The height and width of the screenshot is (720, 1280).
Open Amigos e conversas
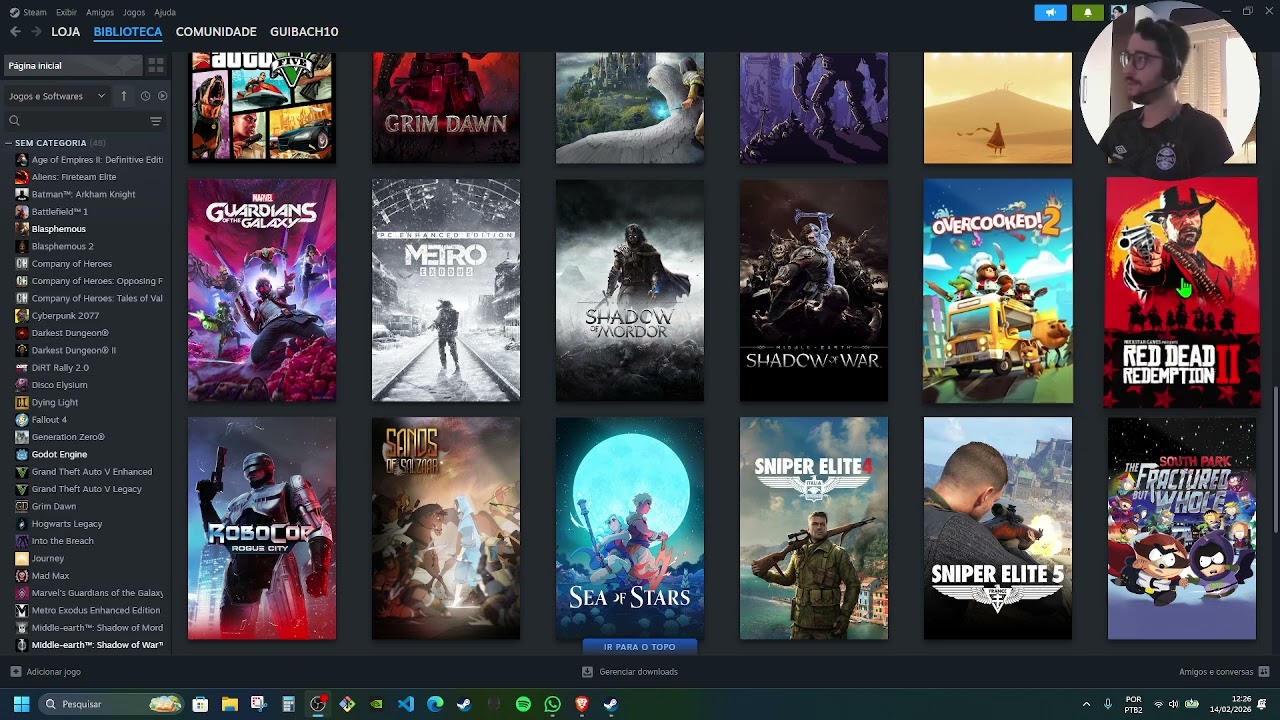(x=1216, y=672)
